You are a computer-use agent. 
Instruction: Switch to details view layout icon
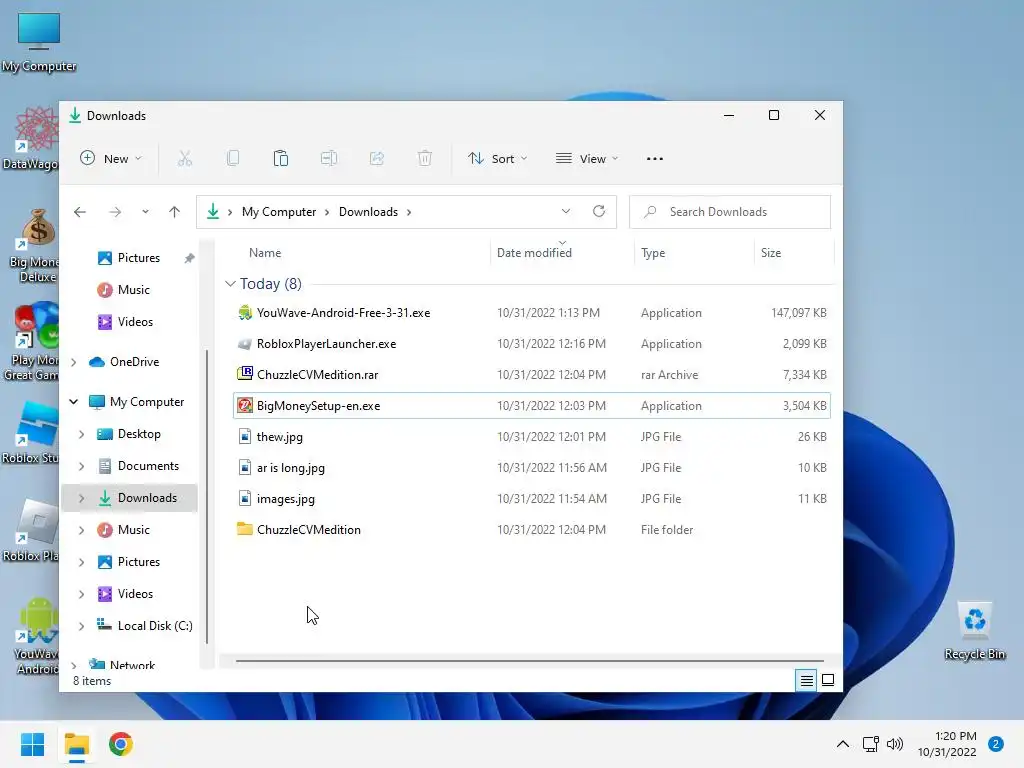(807, 680)
